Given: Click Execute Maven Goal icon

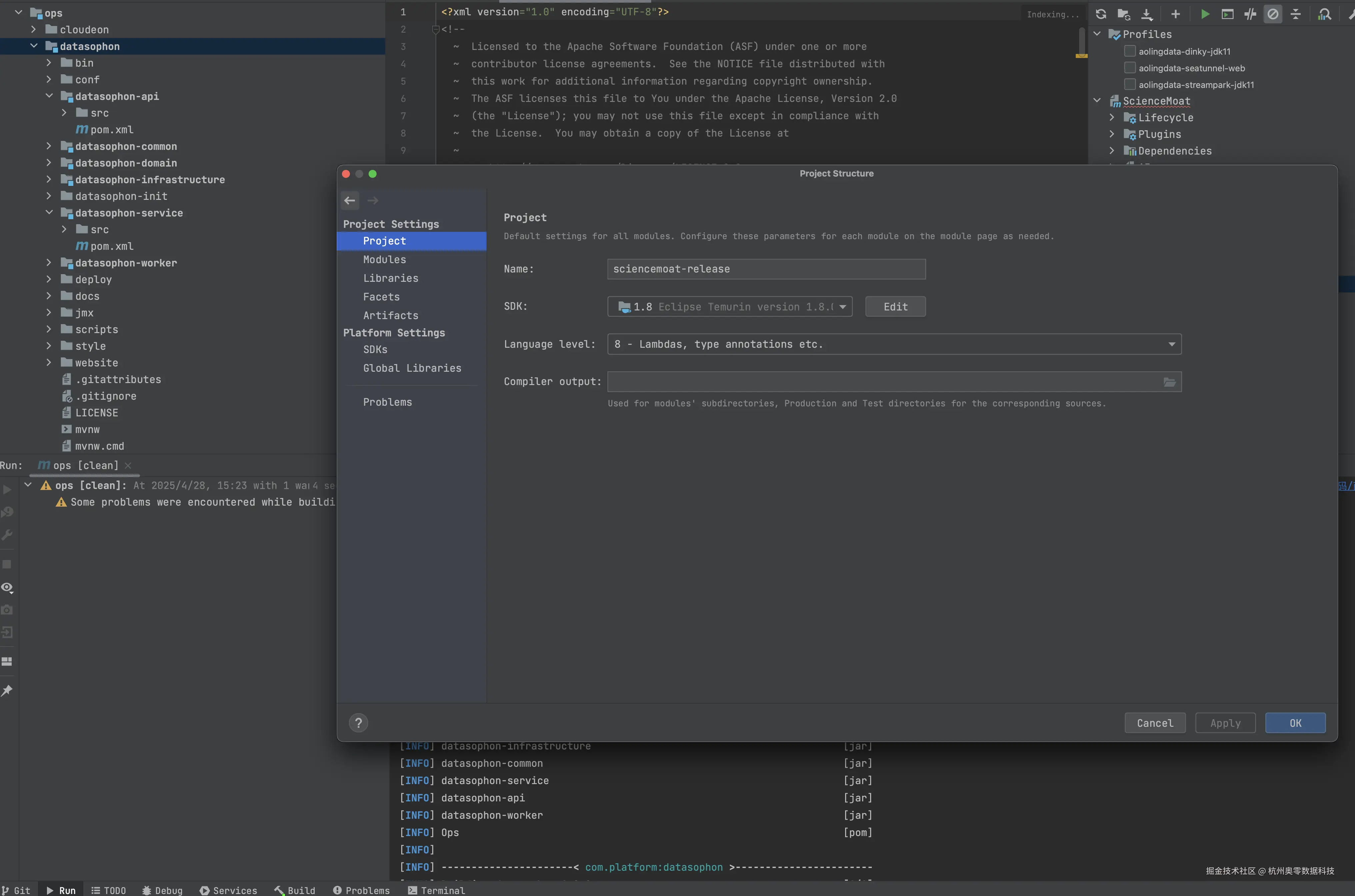Looking at the screenshot, I should pos(1227,14).
